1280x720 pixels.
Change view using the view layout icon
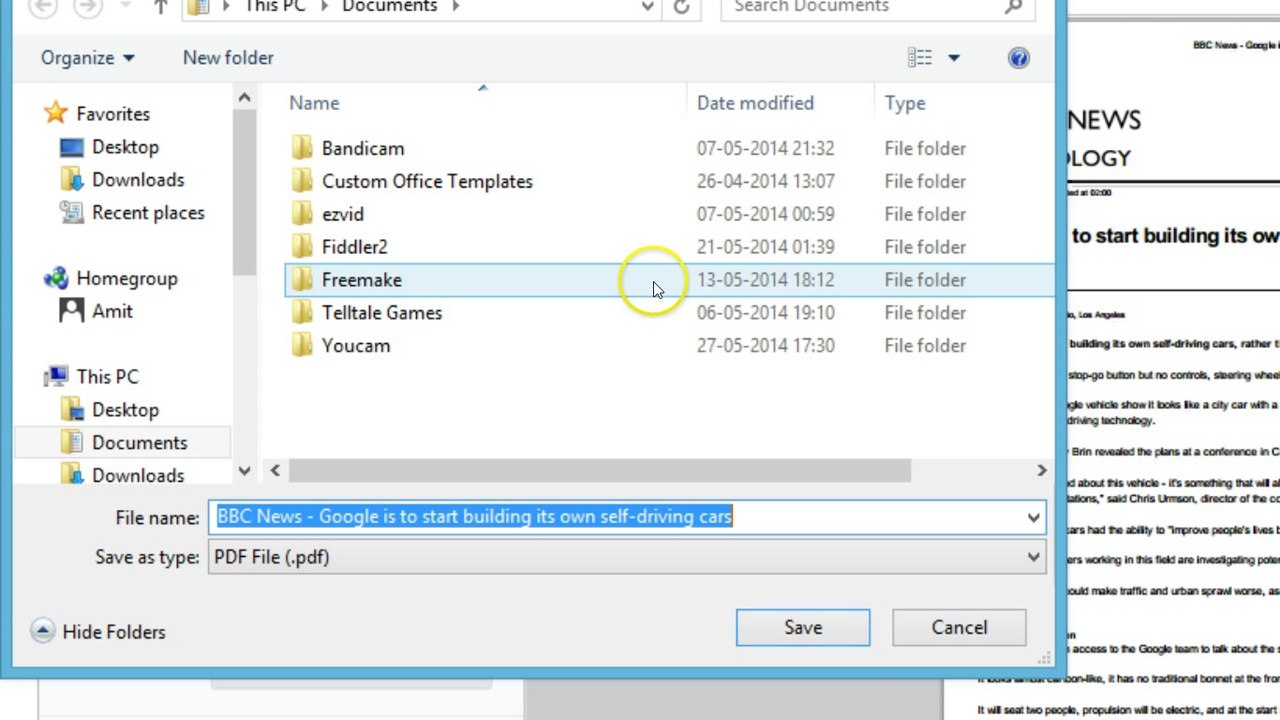click(x=920, y=58)
